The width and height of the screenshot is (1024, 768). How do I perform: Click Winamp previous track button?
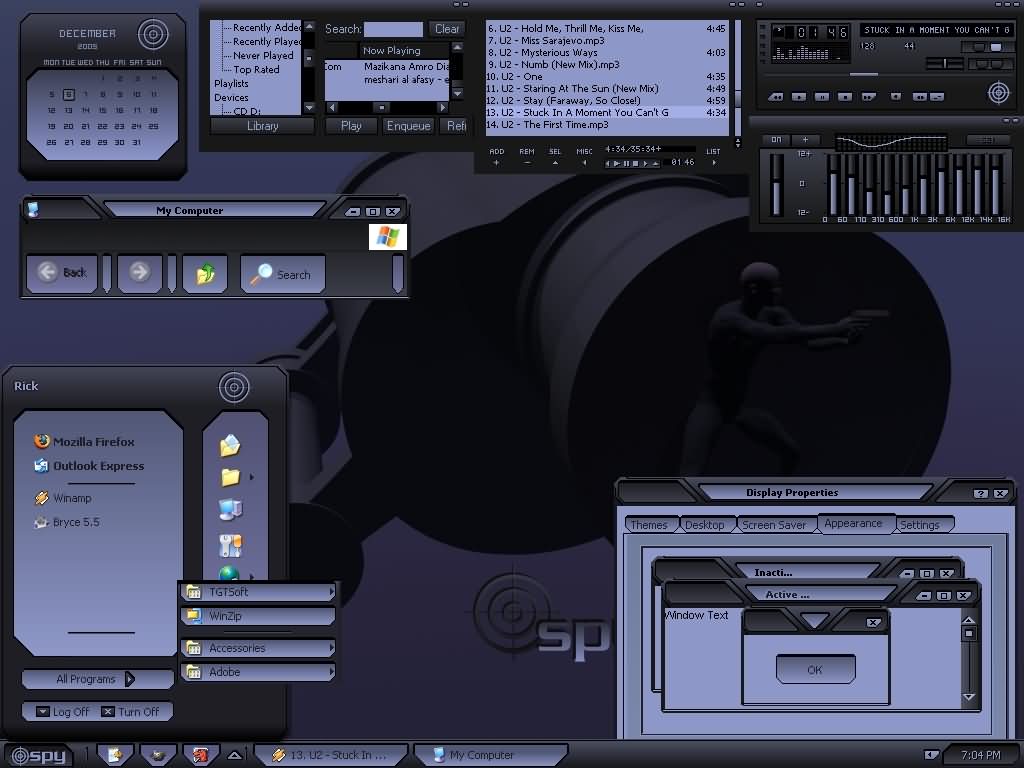[775, 97]
